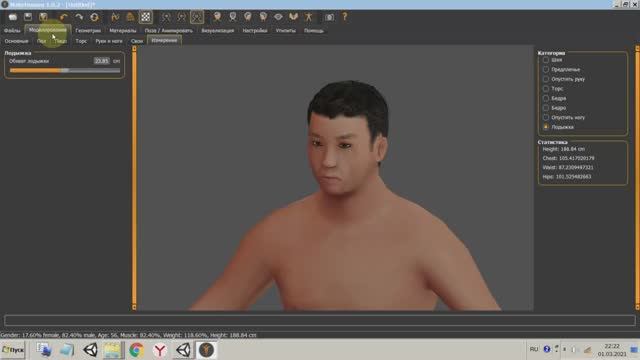Viewport: 640px width, 360px height.
Task: Open the Моделирование main tab
Action: pos(48,30)
